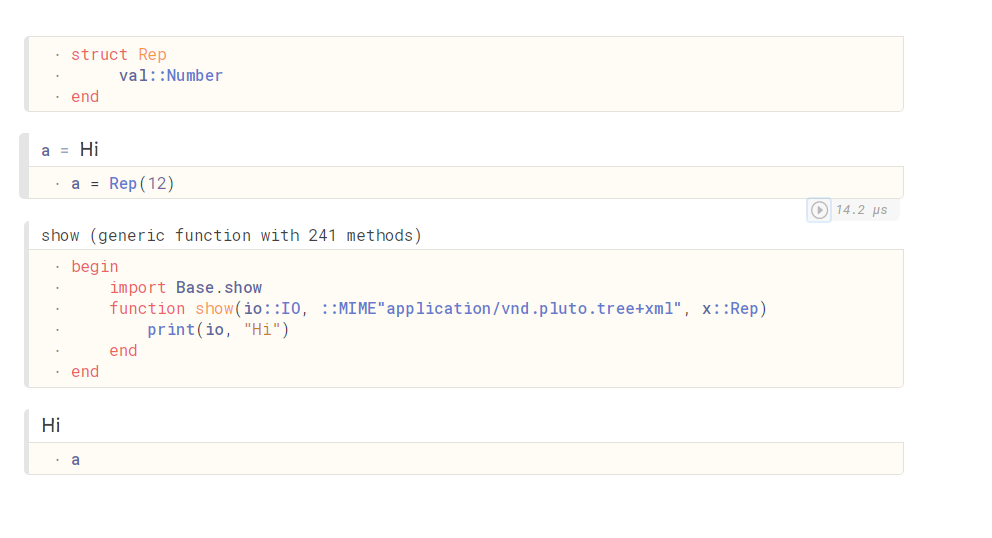The image size is (992, 538).
Task: Click the 'import Base.show' line
Action: point(185,287)
